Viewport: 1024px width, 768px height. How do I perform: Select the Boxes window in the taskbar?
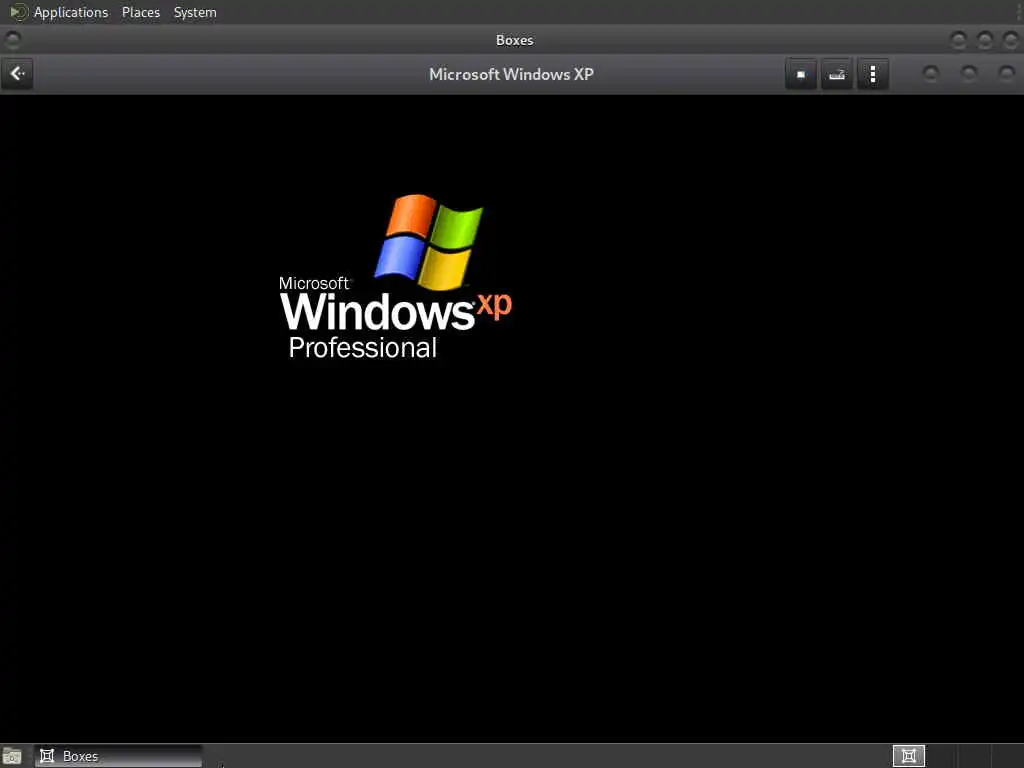tap(119, 756)
